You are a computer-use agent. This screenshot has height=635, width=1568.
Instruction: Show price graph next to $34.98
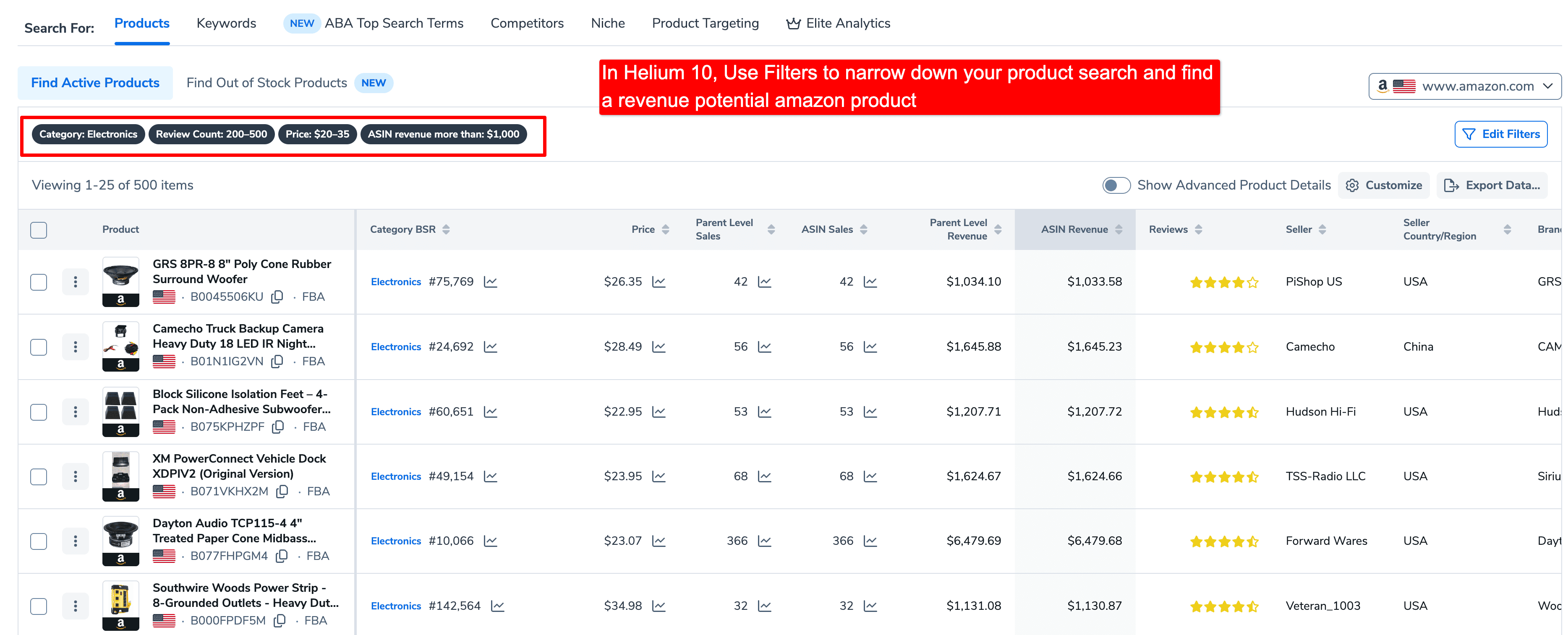(x=659, y=606)
